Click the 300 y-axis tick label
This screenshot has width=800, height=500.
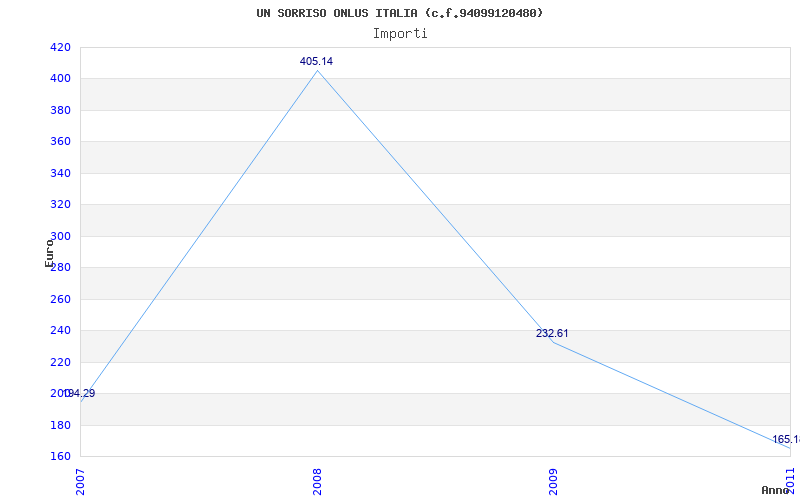tap(60, 236)
